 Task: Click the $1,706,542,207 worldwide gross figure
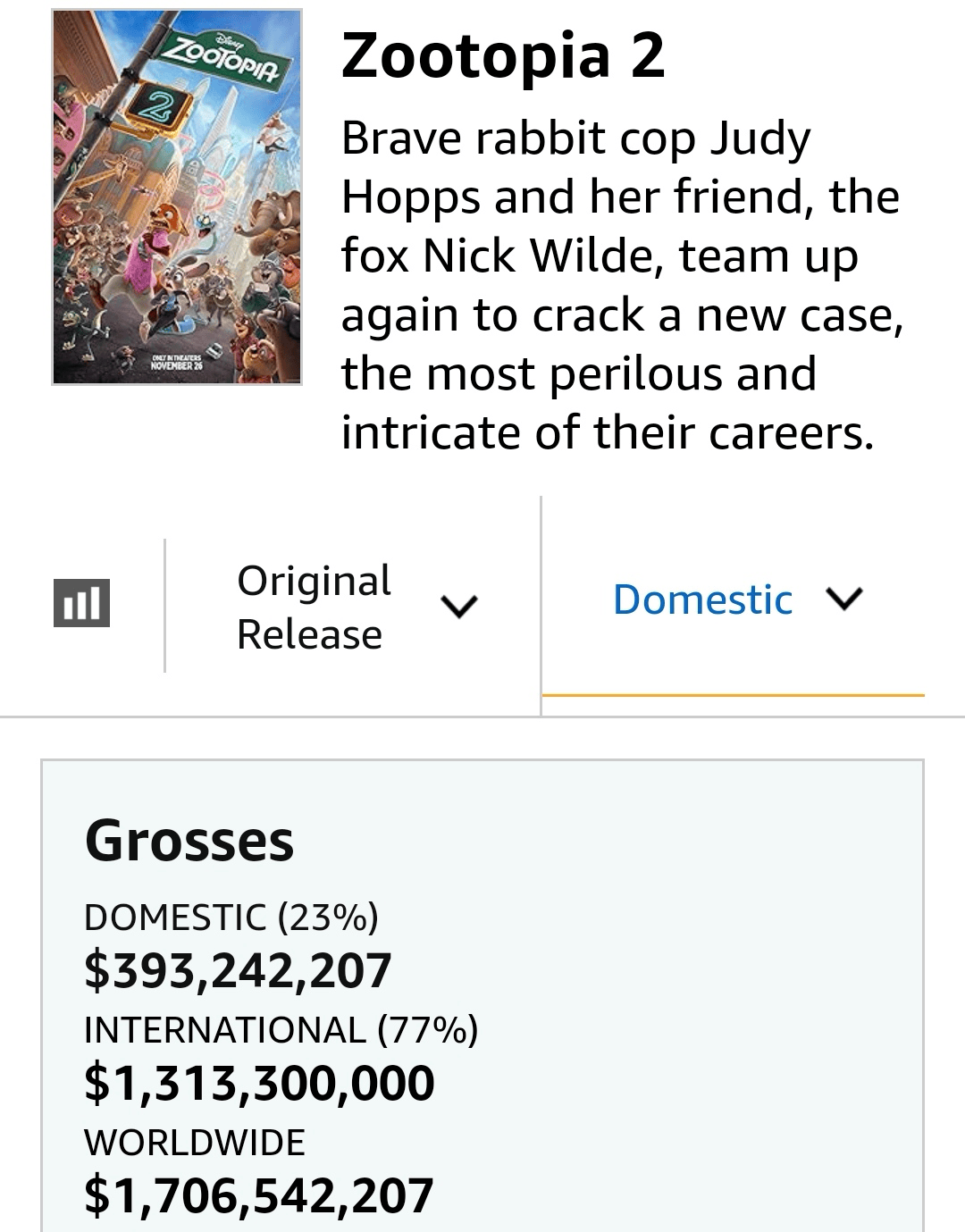(x=259, y=1195)
